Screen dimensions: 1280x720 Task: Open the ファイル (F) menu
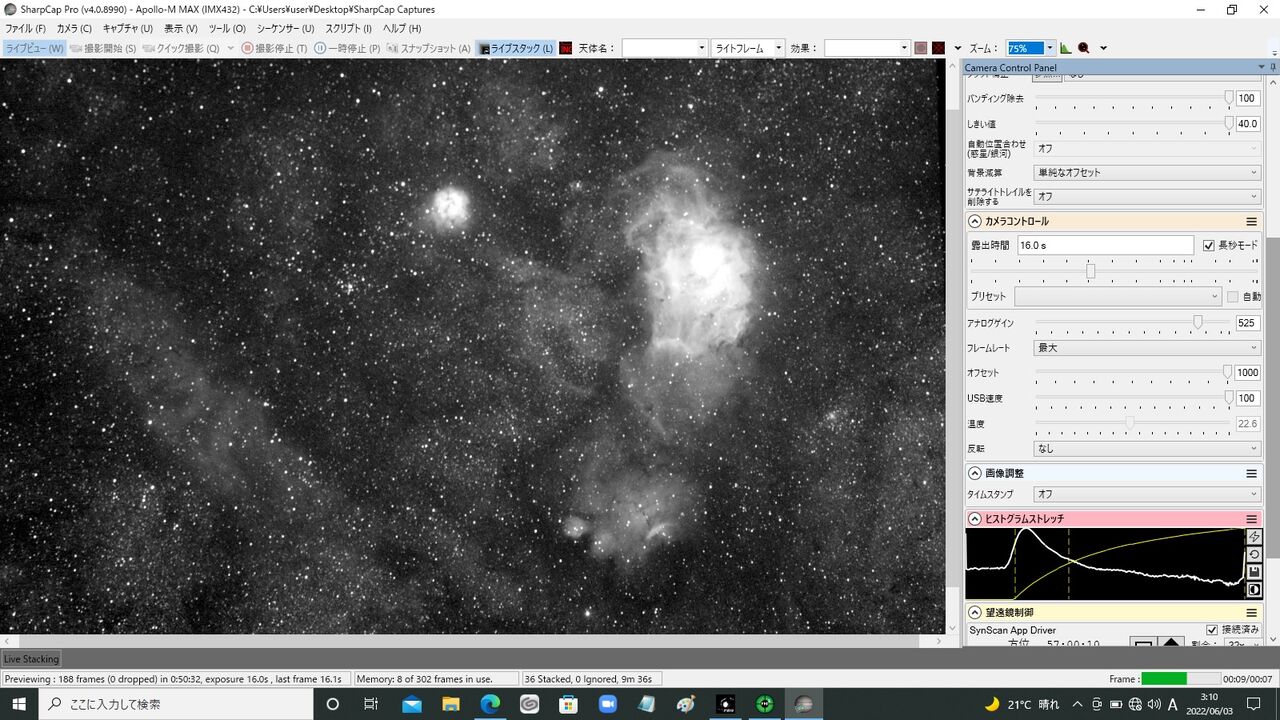coord(26,28)
